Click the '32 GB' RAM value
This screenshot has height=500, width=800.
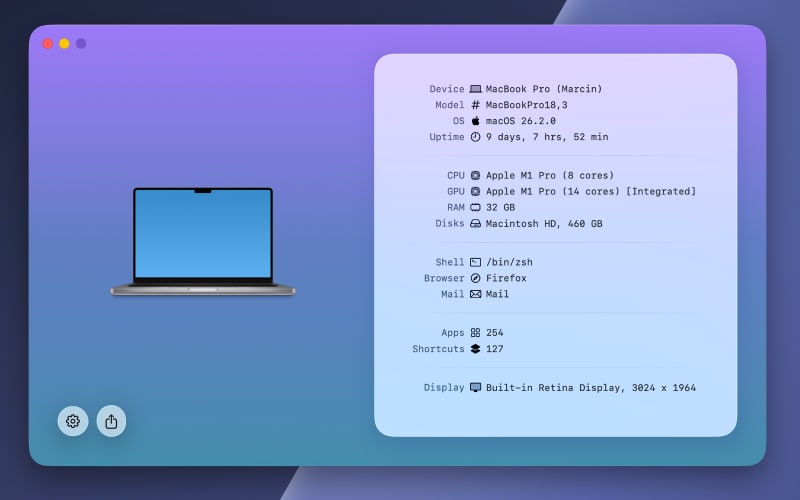tap(500, 207)
